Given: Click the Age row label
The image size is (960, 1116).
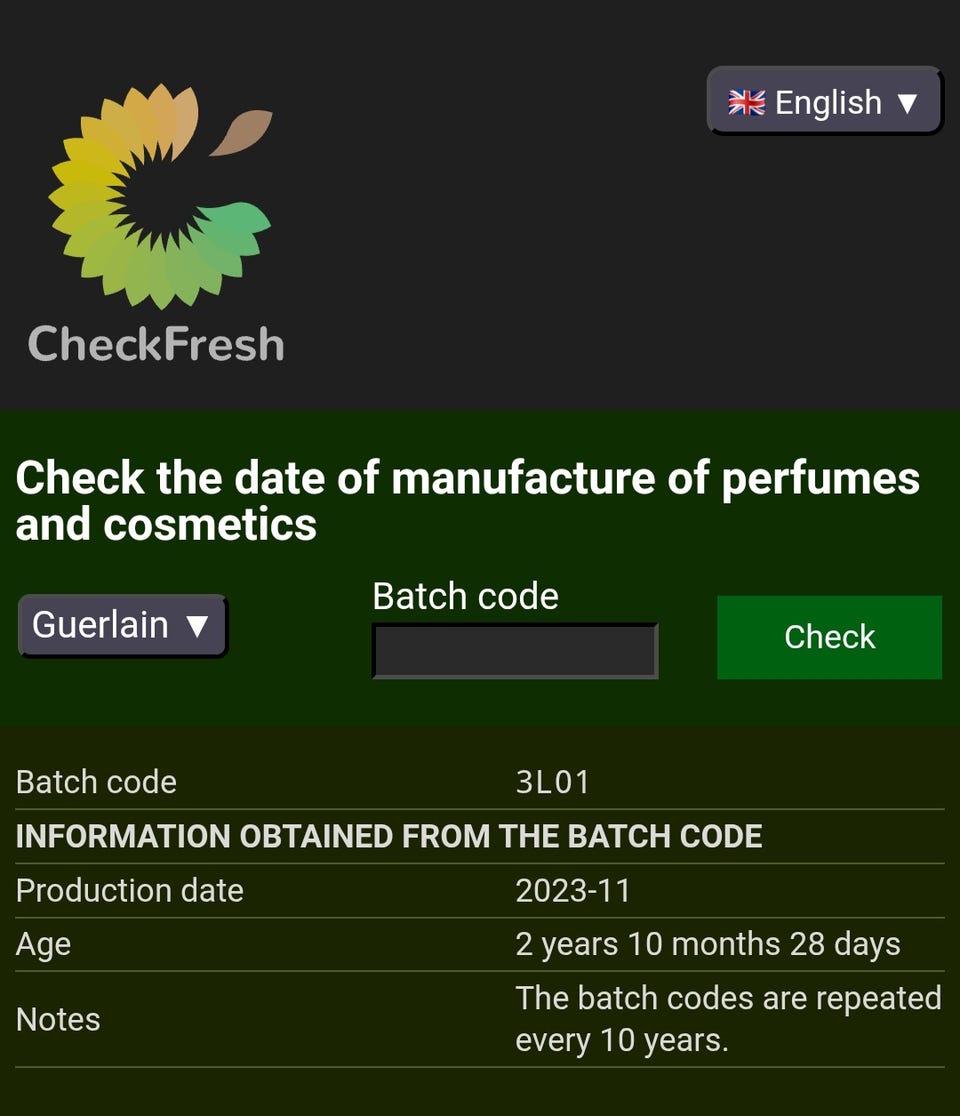Looking at the screenshot, I should 43,945.
